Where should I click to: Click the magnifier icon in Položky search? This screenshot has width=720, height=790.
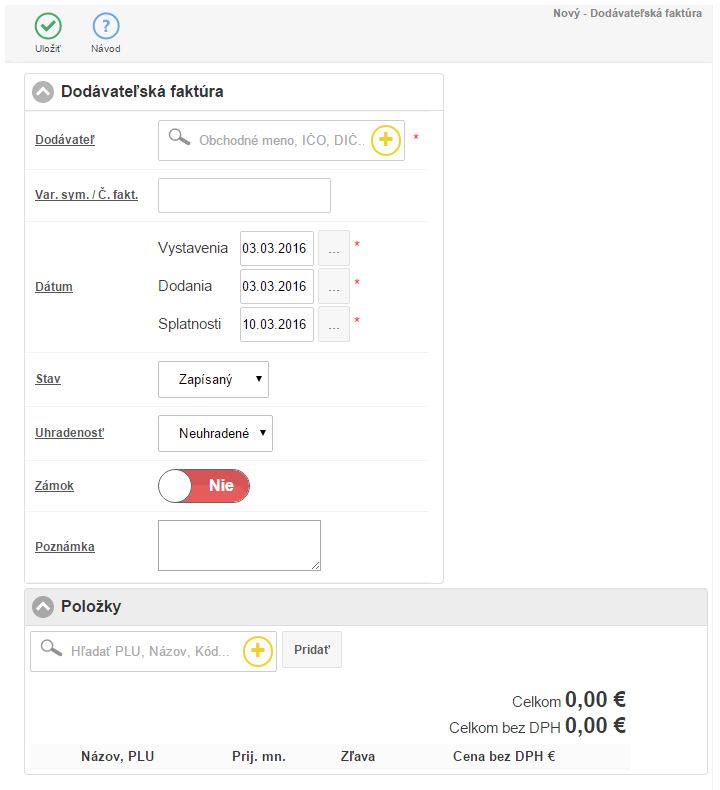coord(51,649)
